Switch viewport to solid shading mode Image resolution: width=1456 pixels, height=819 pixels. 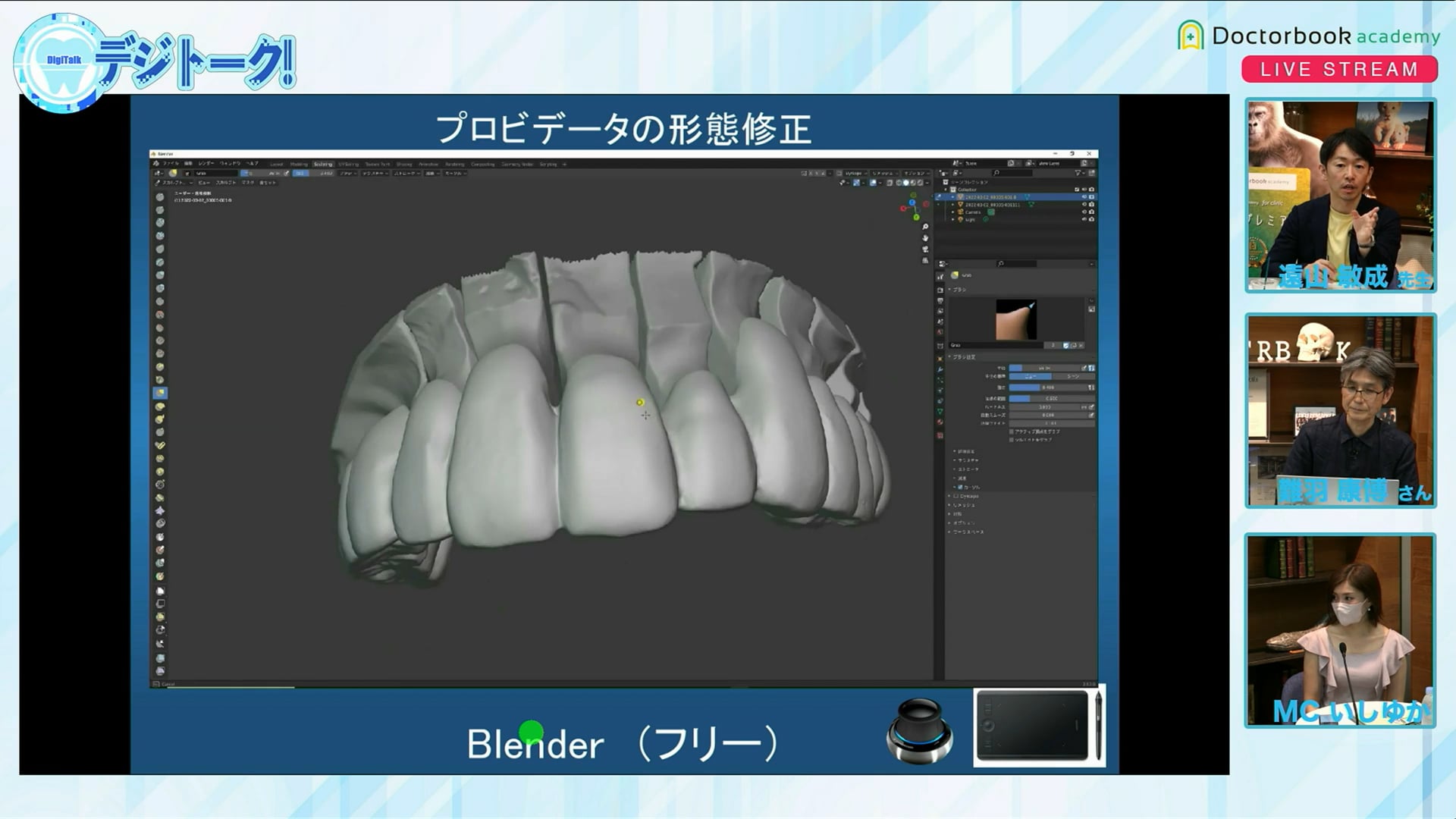[x=906, y=183]
